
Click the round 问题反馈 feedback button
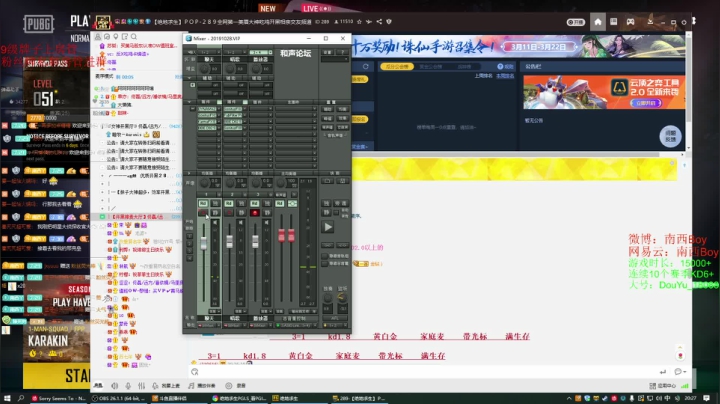[x=670, y=136]
